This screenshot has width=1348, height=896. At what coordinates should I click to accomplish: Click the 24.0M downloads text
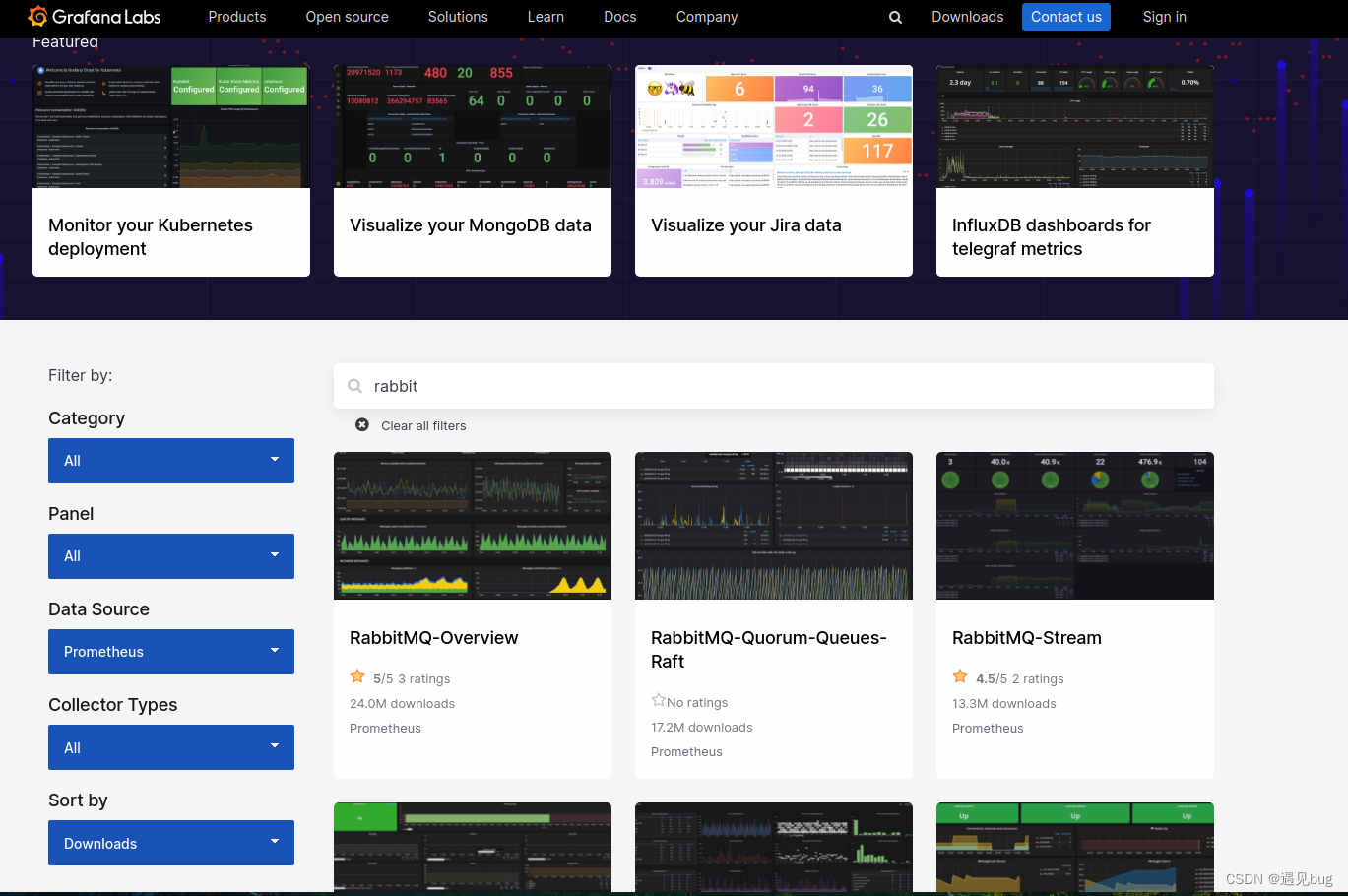click(403, 704)
